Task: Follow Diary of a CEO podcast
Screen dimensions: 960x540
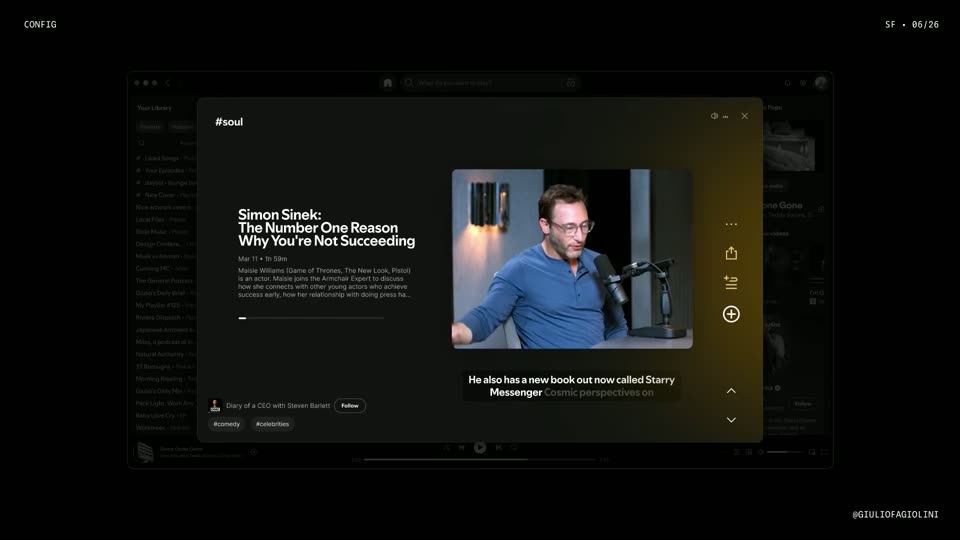Action: [350, 405]
